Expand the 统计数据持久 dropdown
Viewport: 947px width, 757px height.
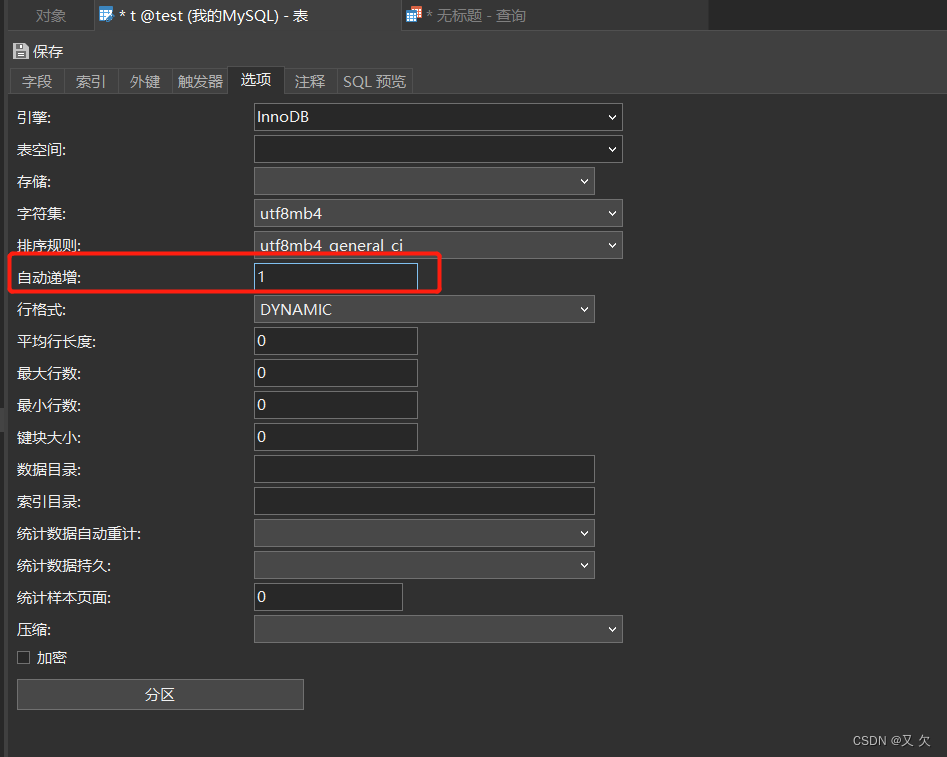pos(425,565)
